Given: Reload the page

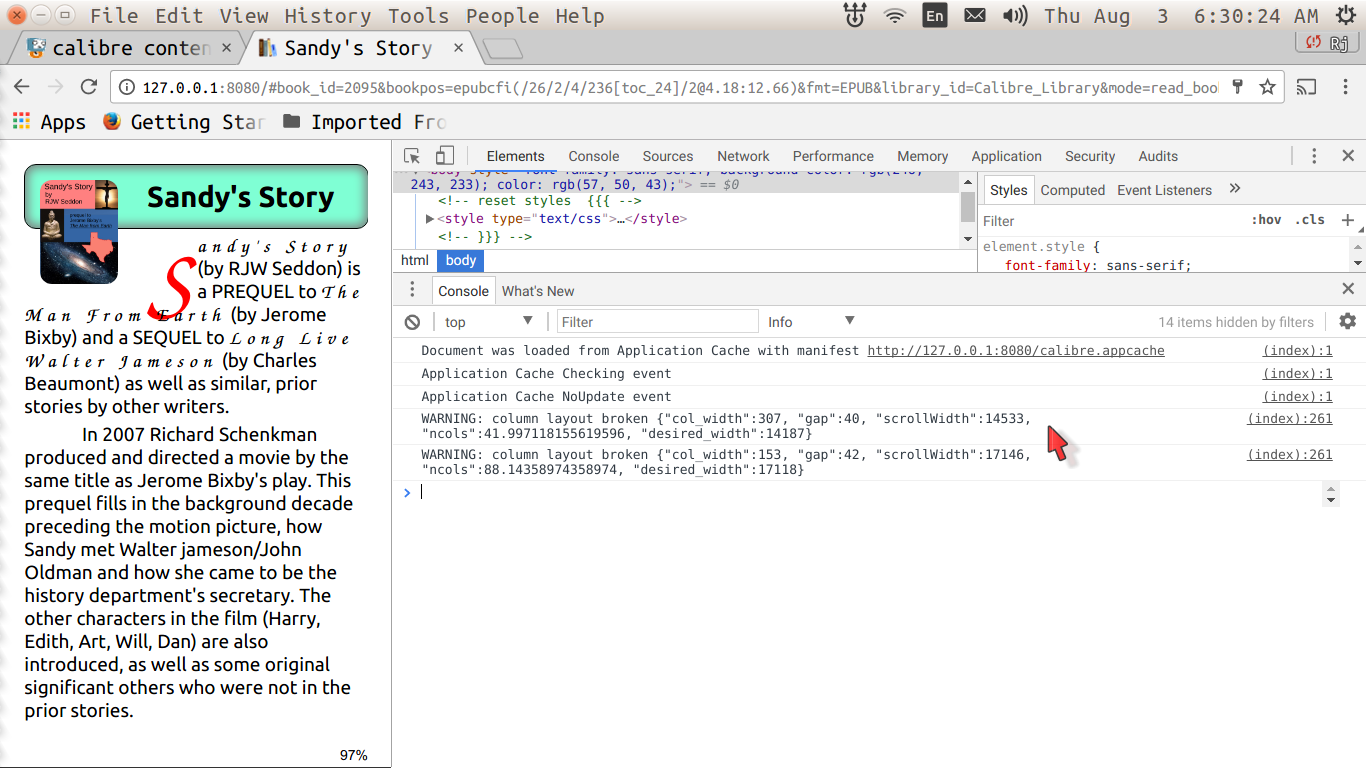Looking at the screenshot, I should click(x=89, y=87).
